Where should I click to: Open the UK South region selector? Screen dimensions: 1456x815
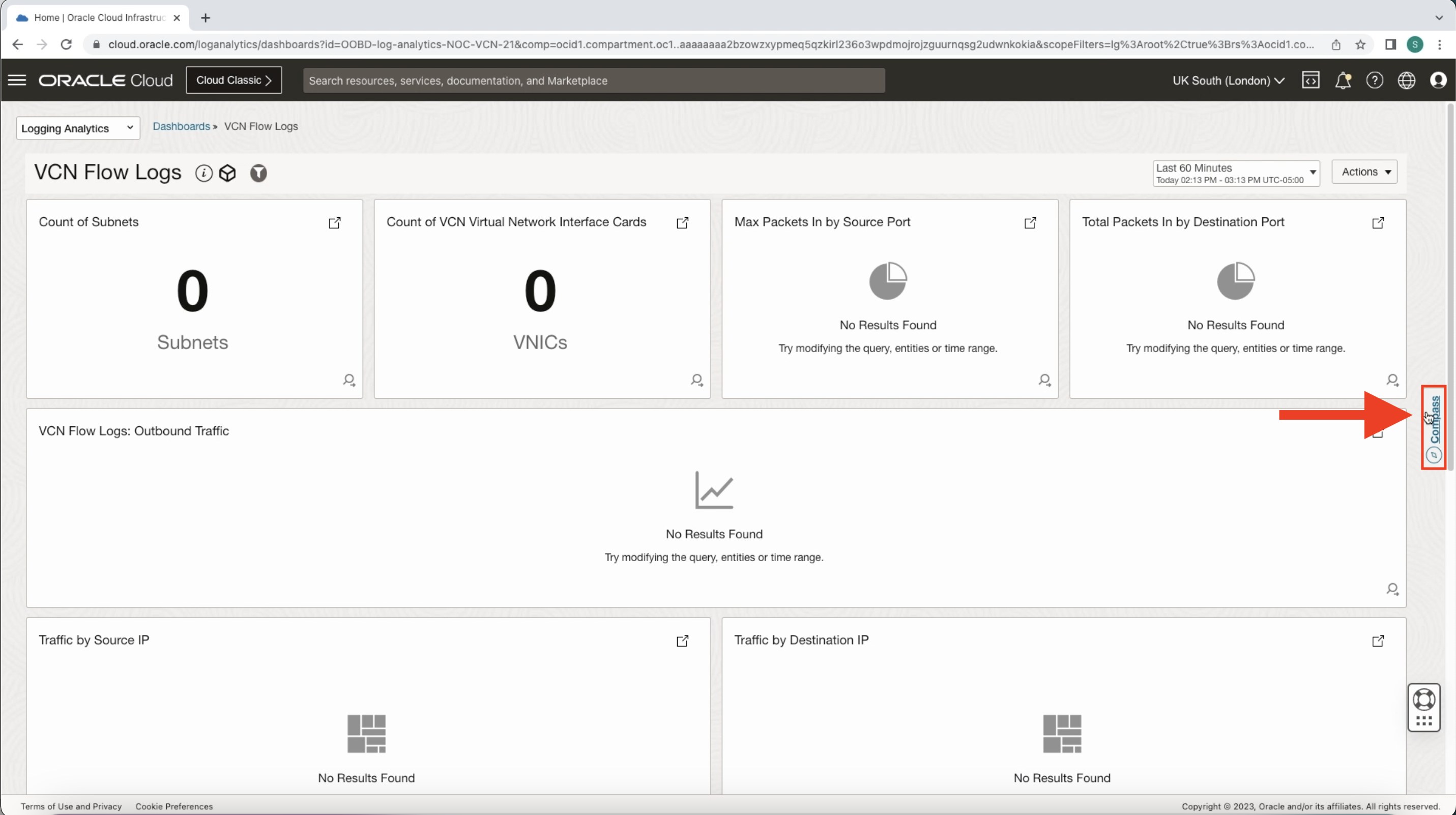click(x=1228, y=80)
